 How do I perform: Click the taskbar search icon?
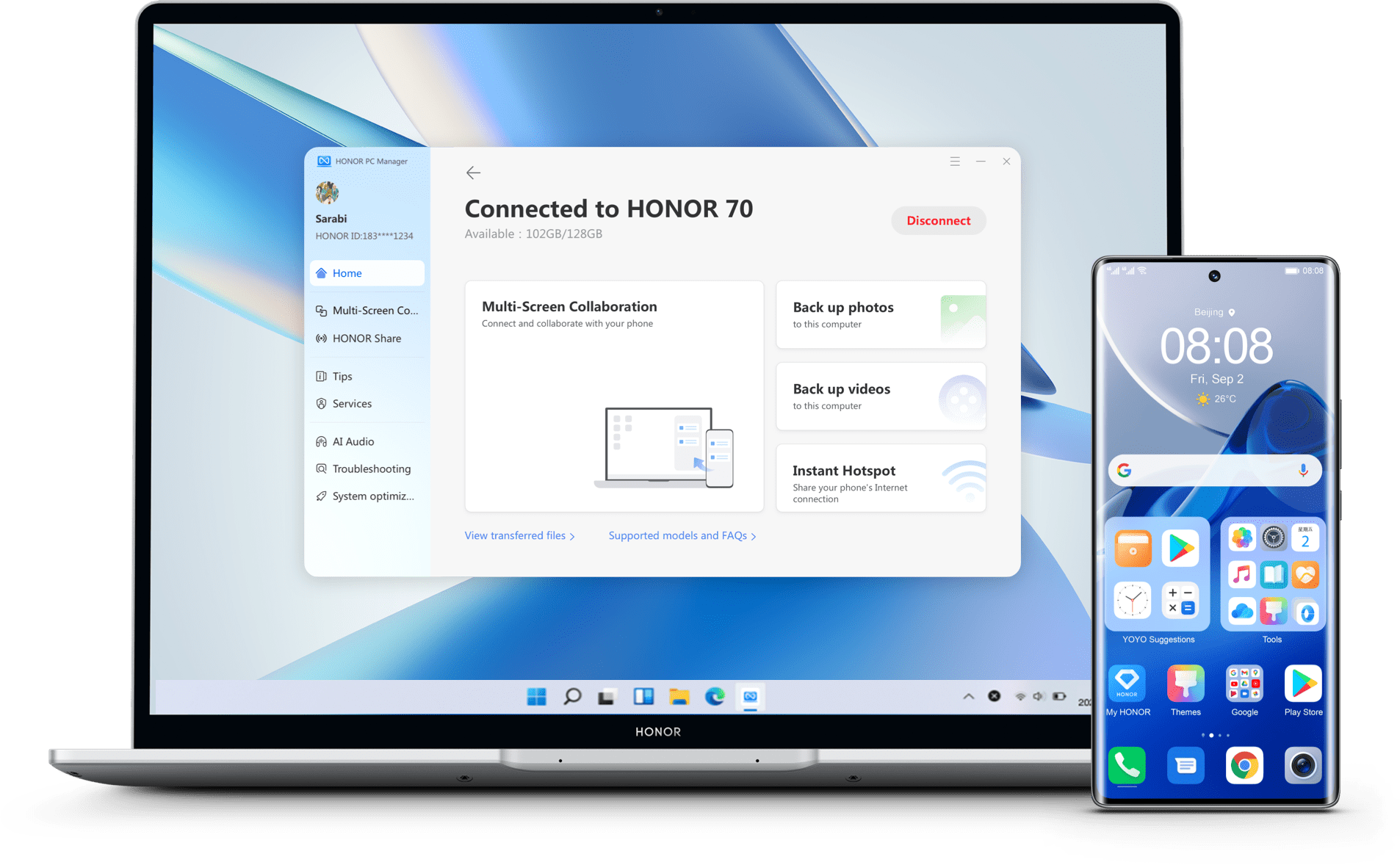[x=571, y=696]
